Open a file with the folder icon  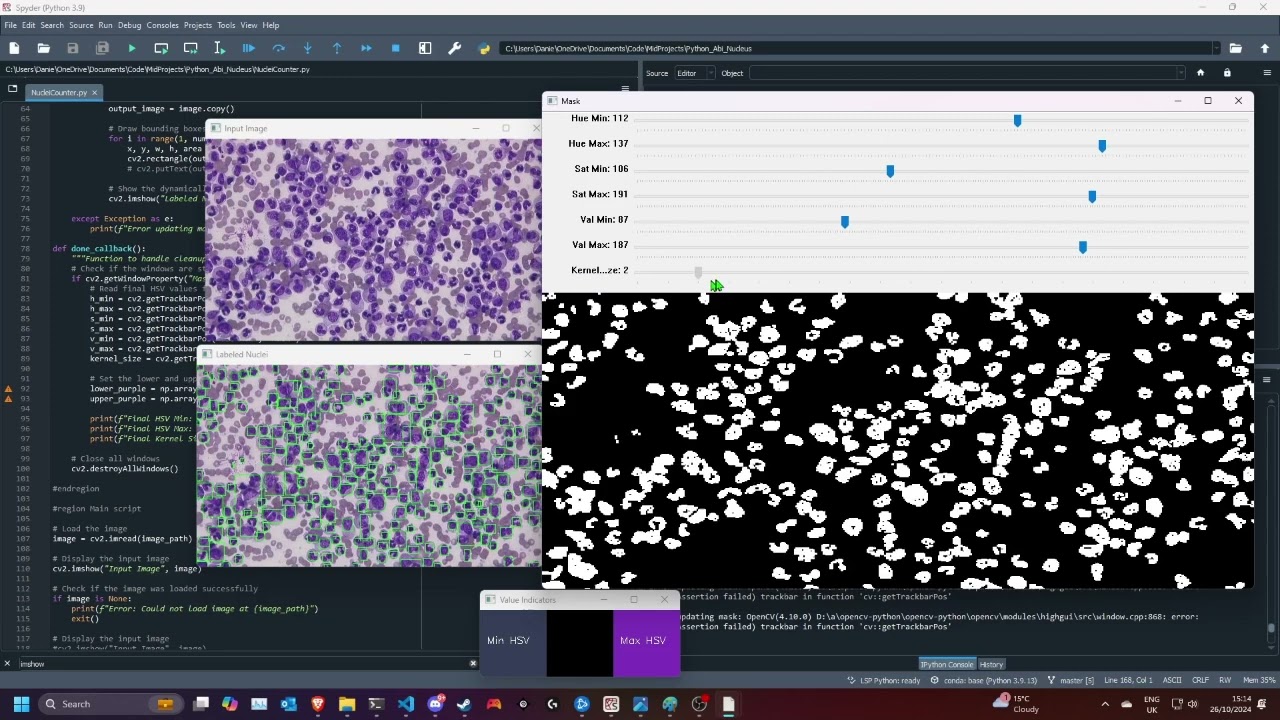coord(43,48)
